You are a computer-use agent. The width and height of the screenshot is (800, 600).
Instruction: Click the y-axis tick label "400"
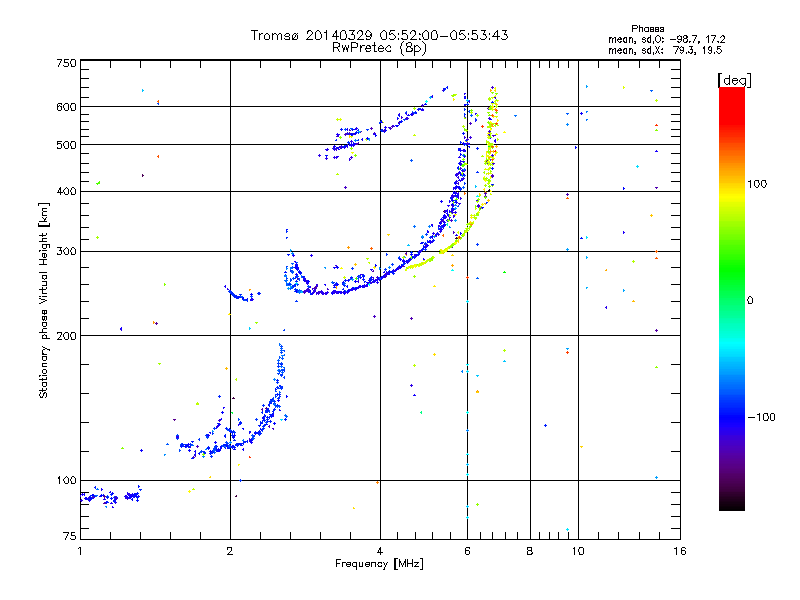[66, 192]
